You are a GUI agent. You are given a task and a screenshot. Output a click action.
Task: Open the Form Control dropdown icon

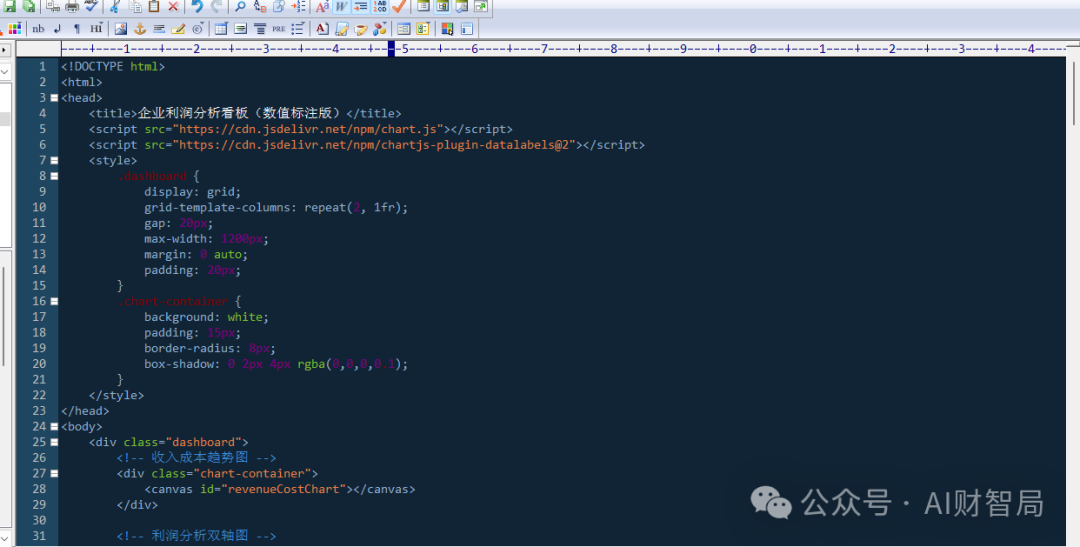pos(422,29)
